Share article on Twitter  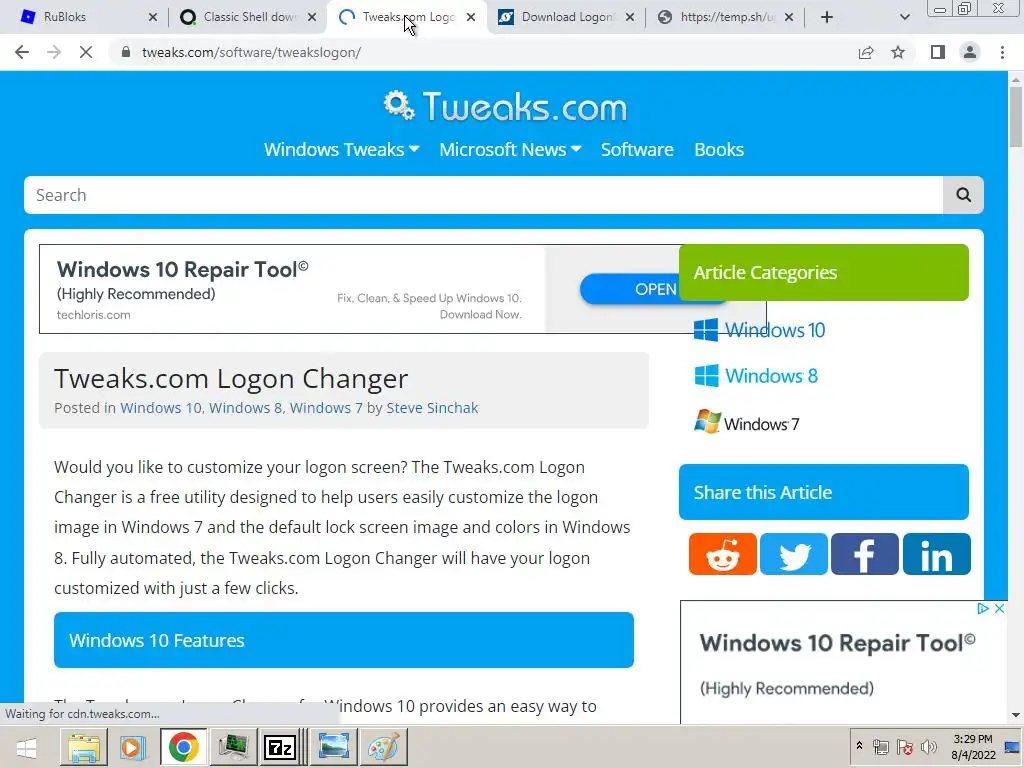point(793,554)
